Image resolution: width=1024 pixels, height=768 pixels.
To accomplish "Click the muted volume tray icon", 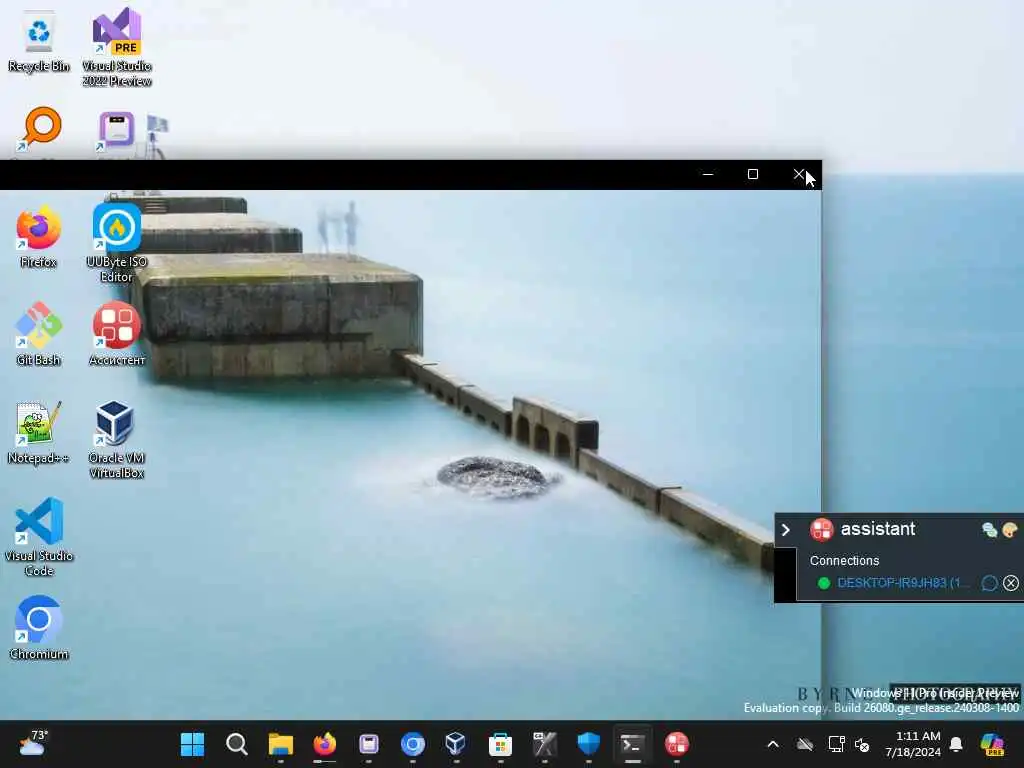I will (x=862, y=744).
